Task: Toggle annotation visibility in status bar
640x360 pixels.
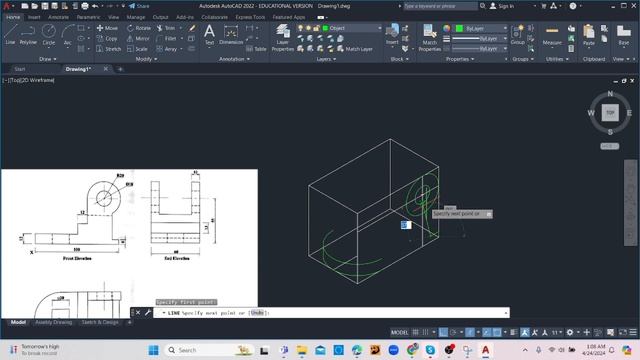Action: click(x=525, y=333)
